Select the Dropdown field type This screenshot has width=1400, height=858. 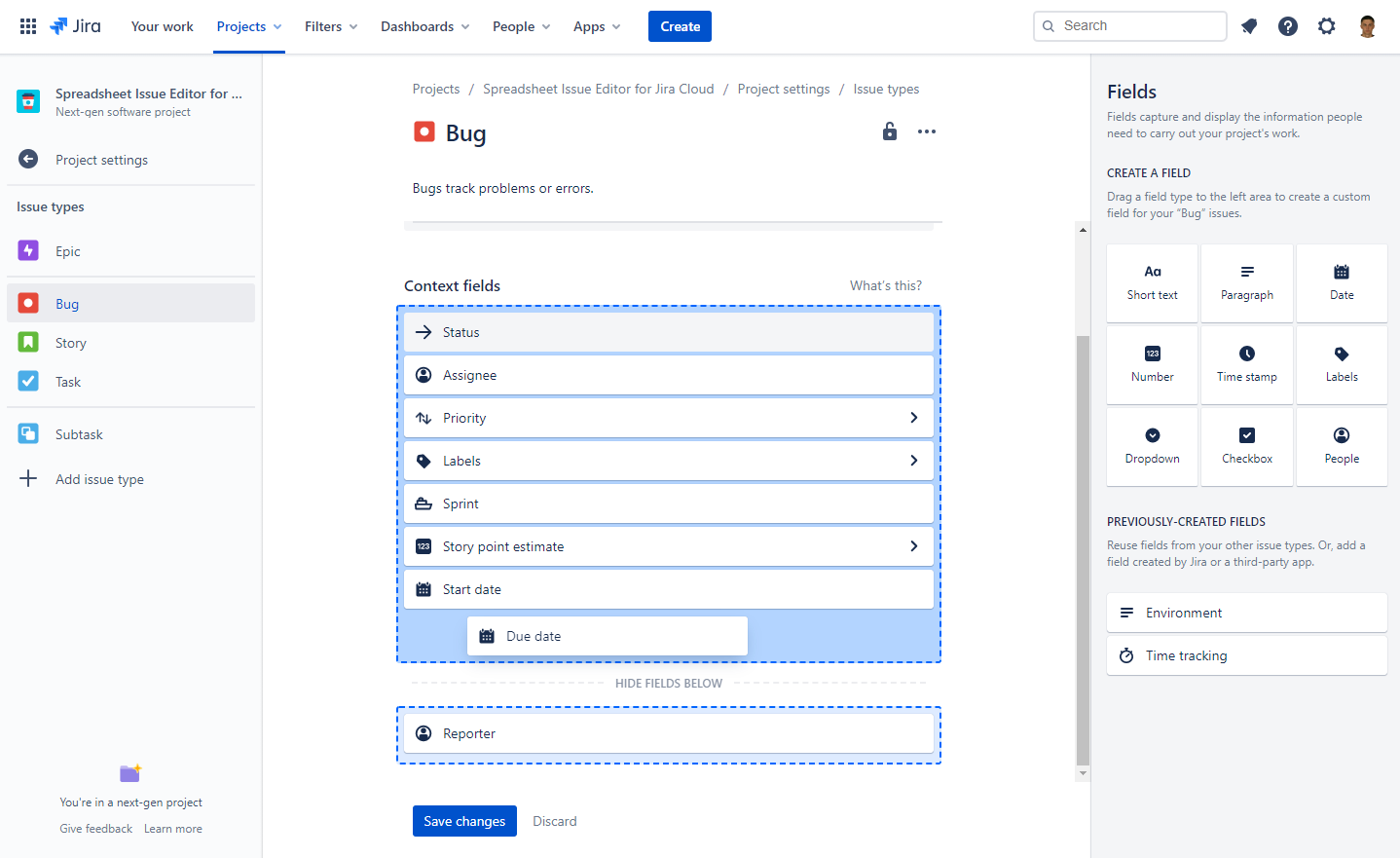pos(1153,447)
